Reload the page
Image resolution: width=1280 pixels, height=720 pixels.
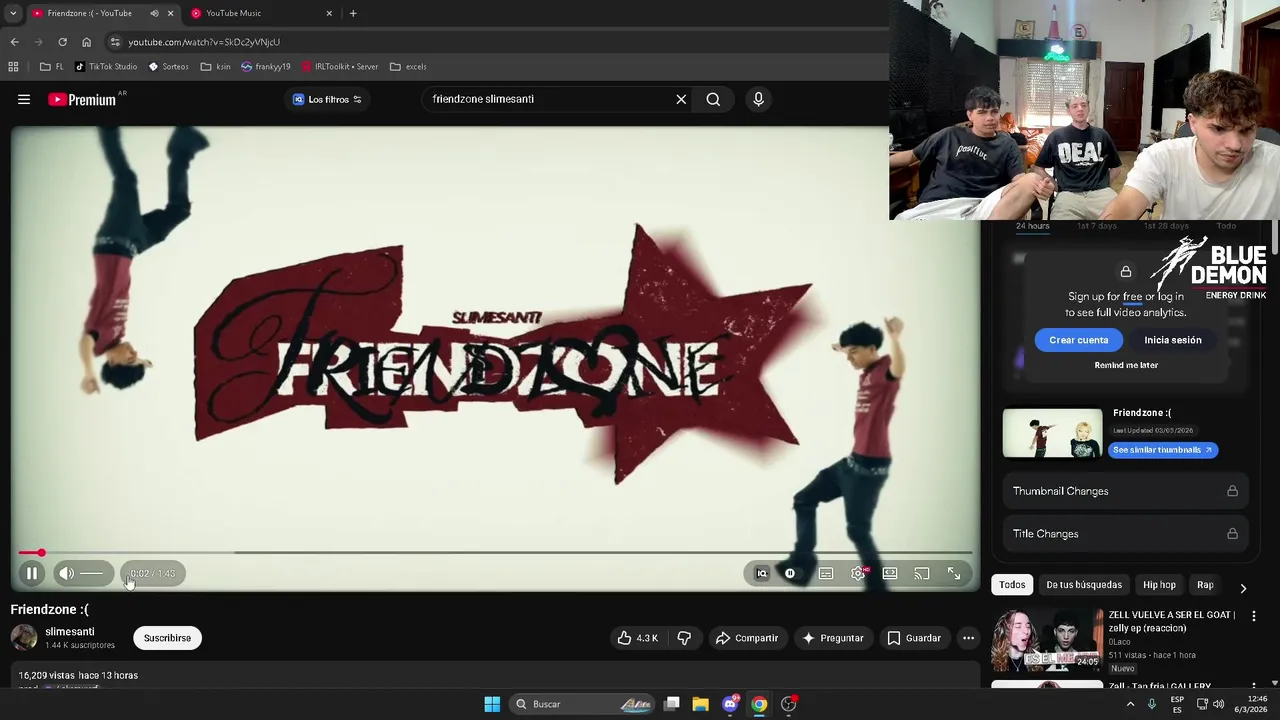[x=62, y=42]
